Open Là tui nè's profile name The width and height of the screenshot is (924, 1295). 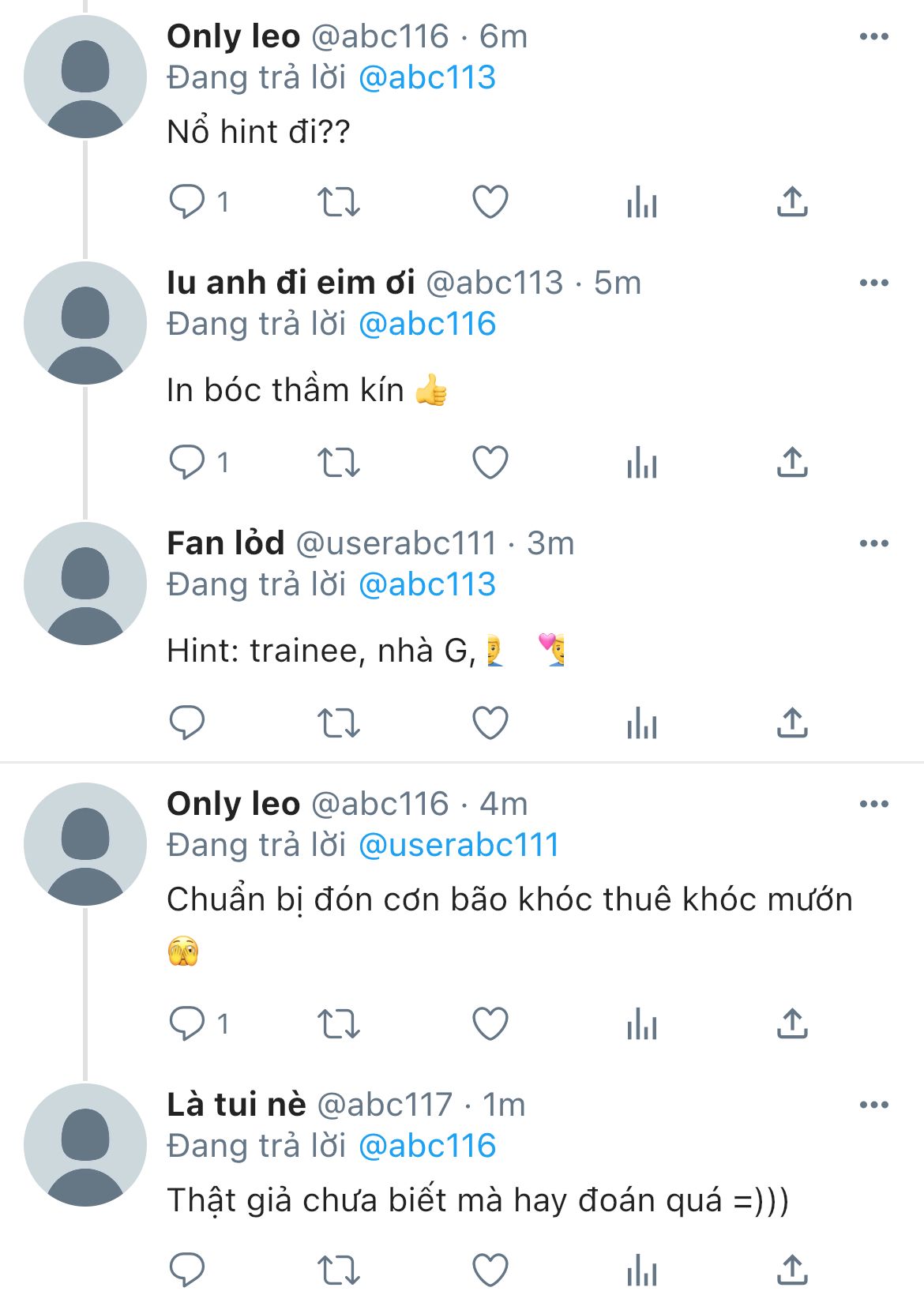[x=236, y=1105]
